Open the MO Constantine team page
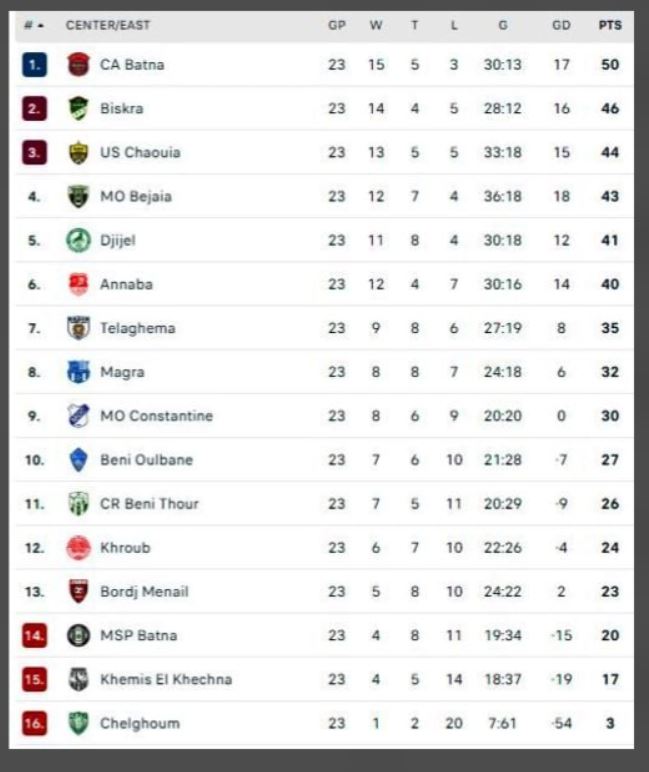The width and height of the screenshot is (649, 772). click(156, 416)
